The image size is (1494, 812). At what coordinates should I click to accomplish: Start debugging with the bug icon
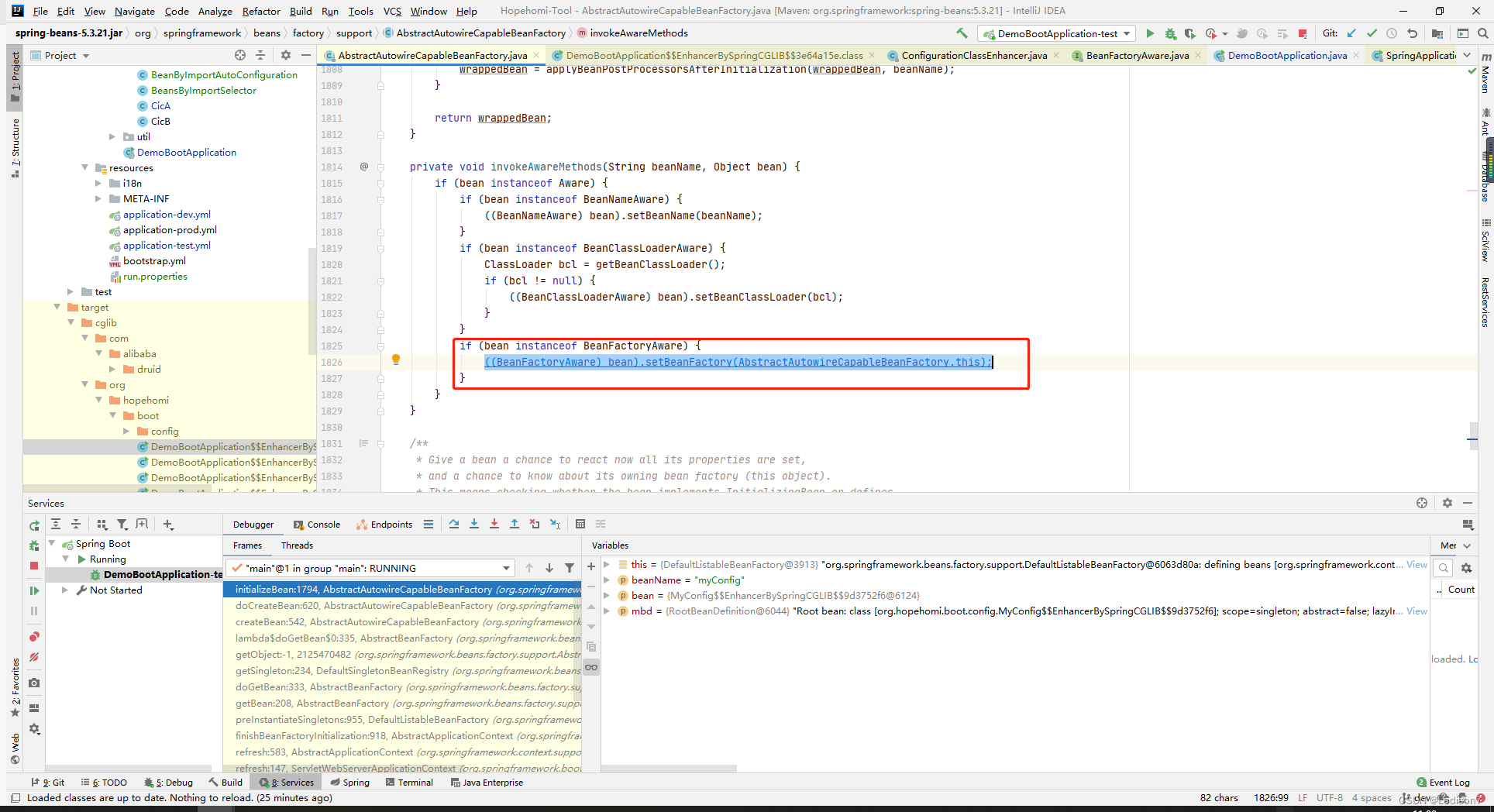(x=1170, y=33)
